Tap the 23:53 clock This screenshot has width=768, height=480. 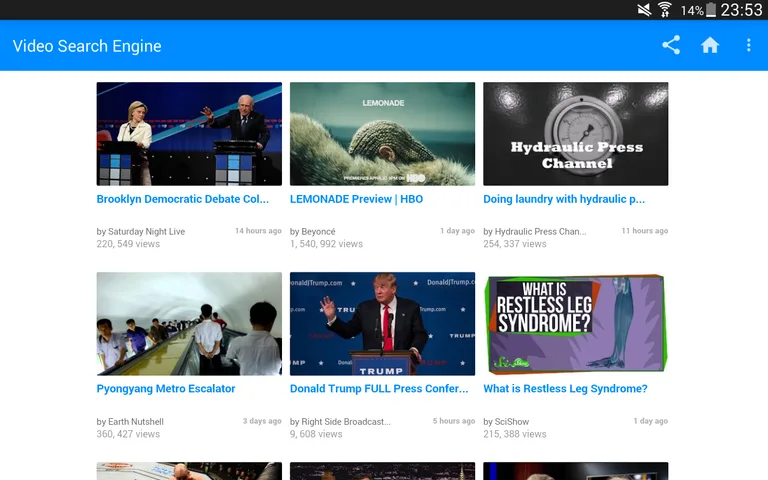point(741,10)
